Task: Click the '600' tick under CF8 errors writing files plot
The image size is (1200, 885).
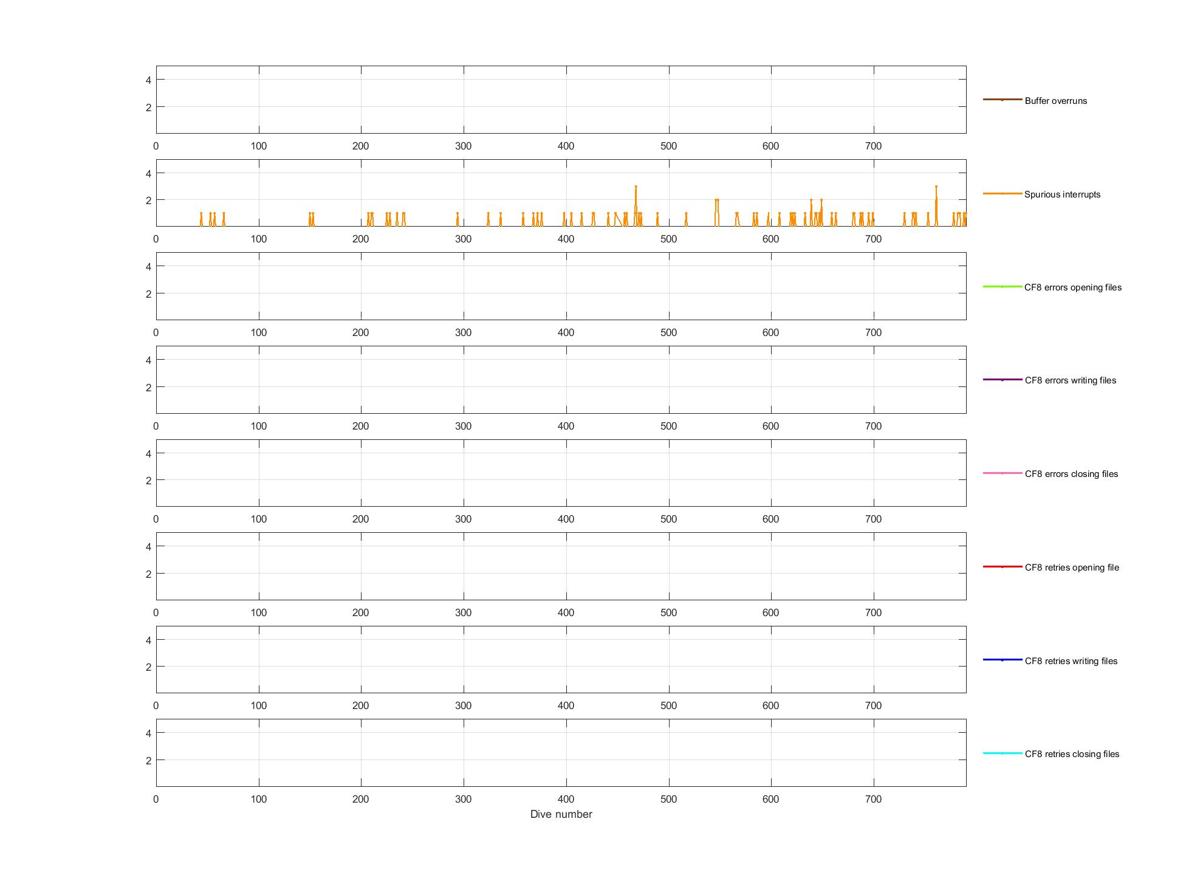Action: (771, 426)
